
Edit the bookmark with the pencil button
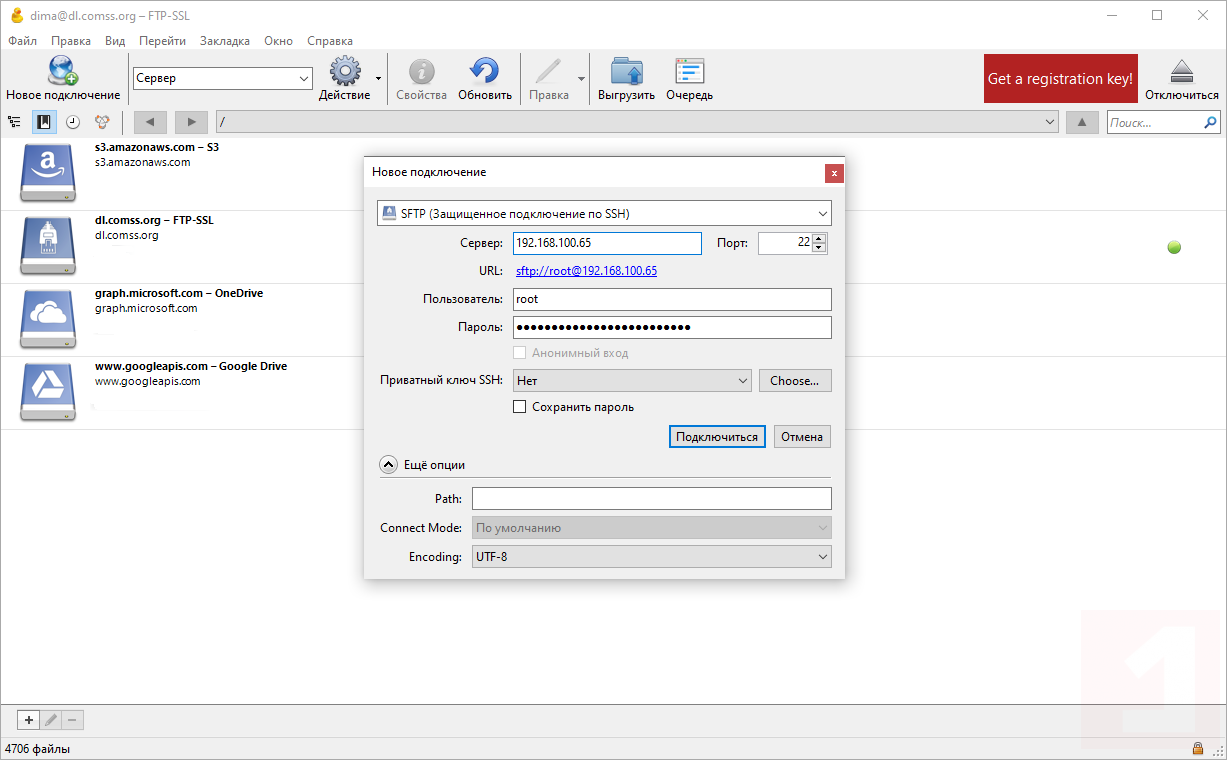click(51, 720)
